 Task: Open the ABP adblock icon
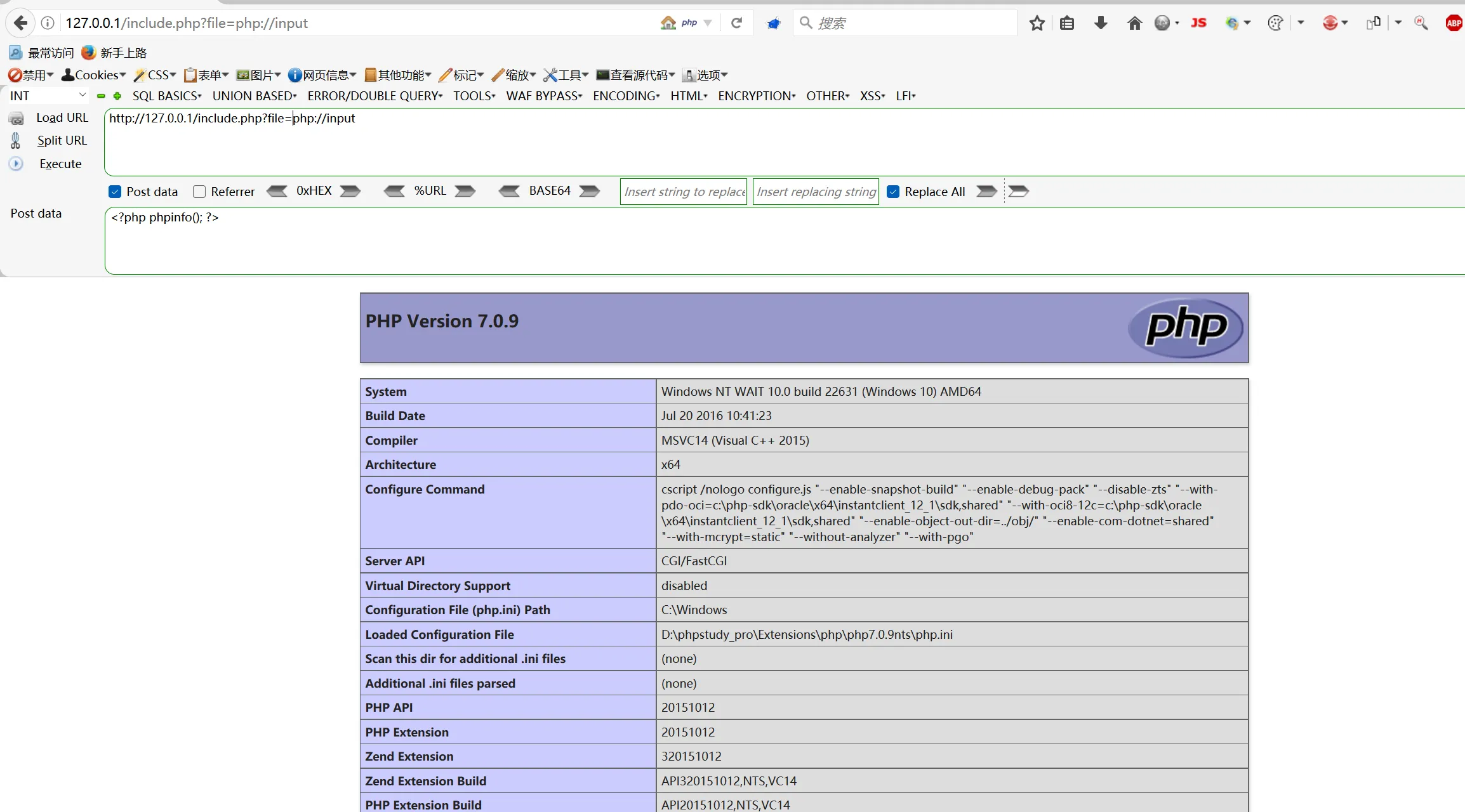[x=1454, y=23]
